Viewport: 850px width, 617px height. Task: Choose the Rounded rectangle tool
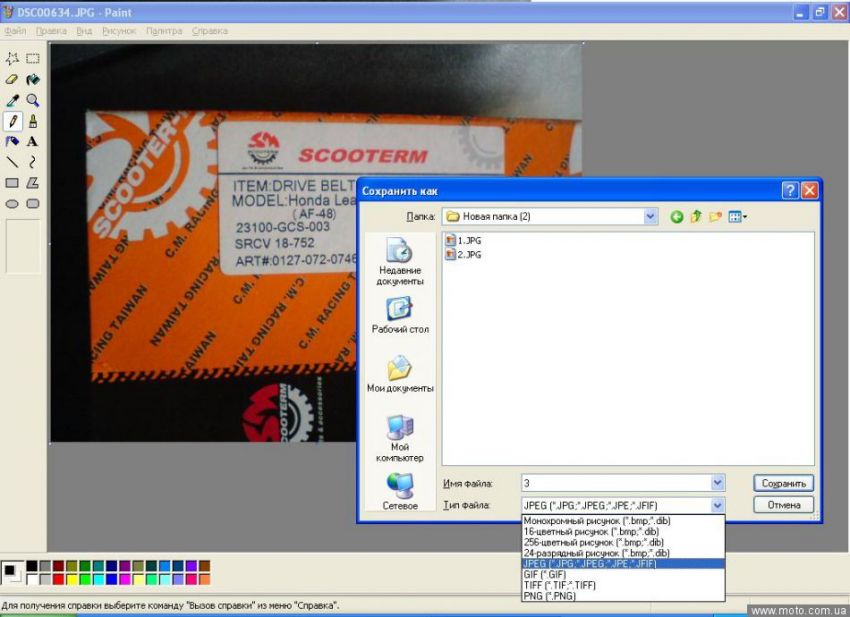[33, 204]
